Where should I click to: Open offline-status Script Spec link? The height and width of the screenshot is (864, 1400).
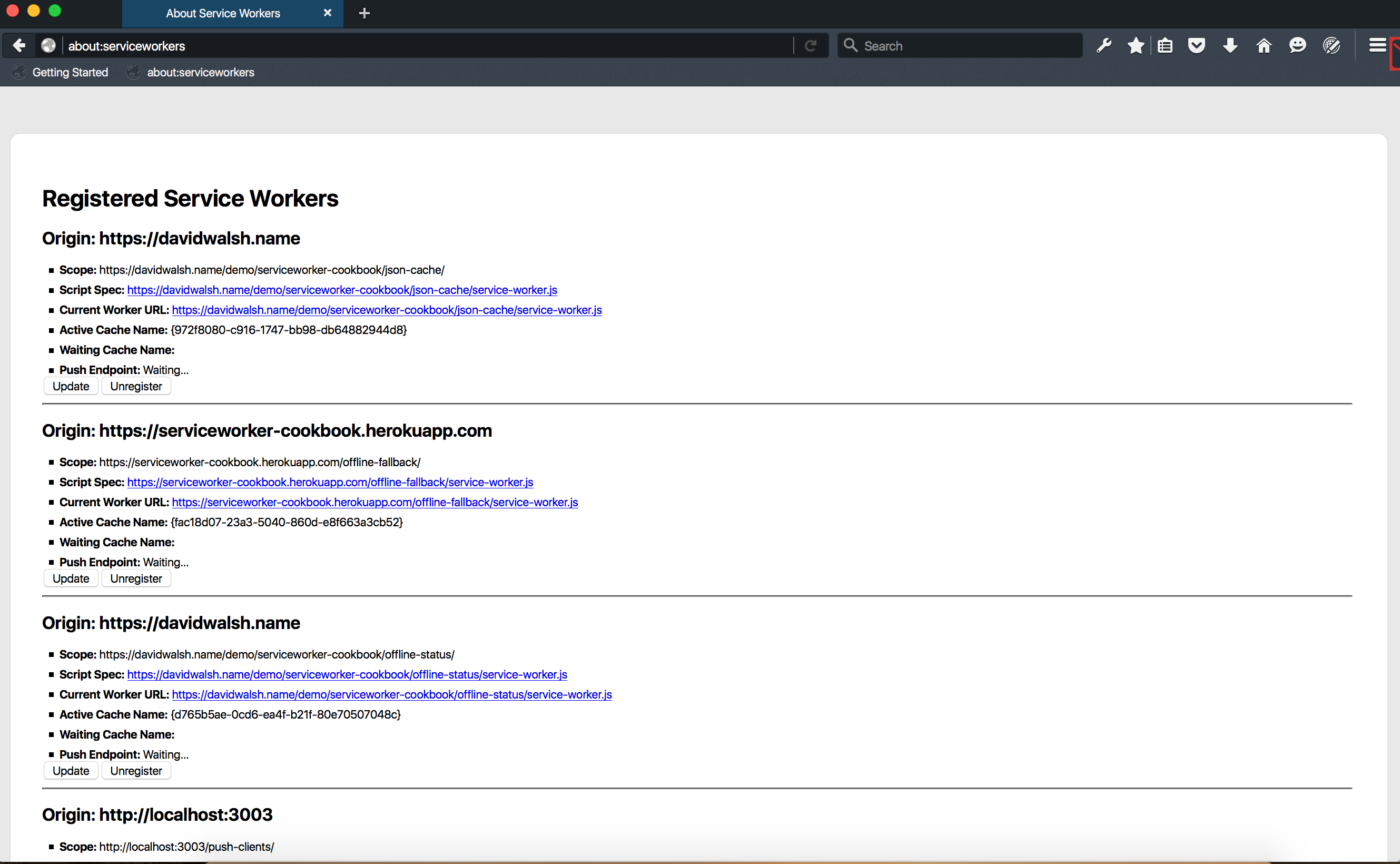(347, 674)
